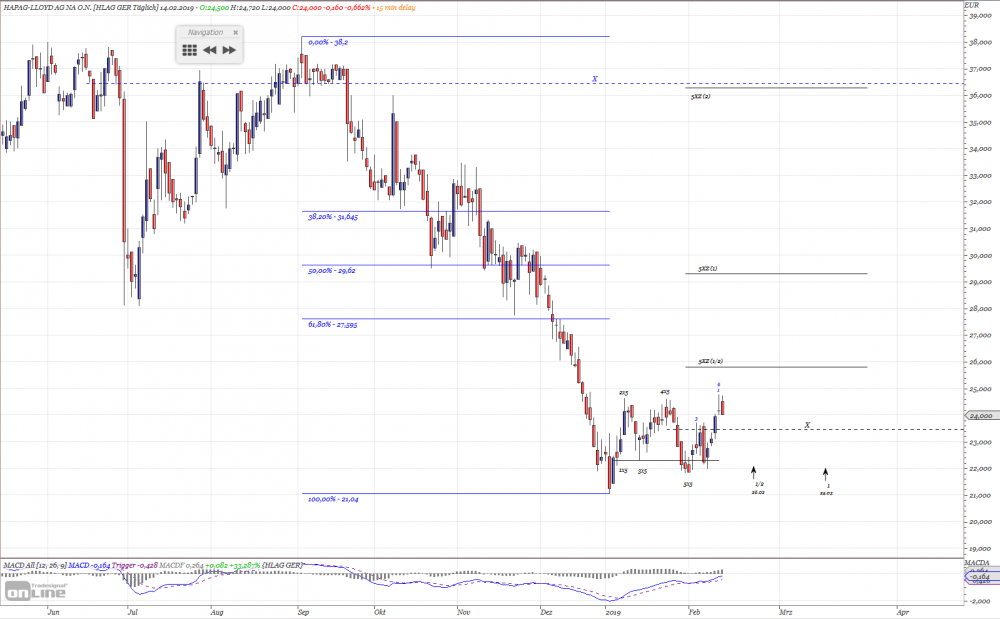The image size is (1000, 619).
Task: Click the 2019 label on time axis
Action: (613, 612)
